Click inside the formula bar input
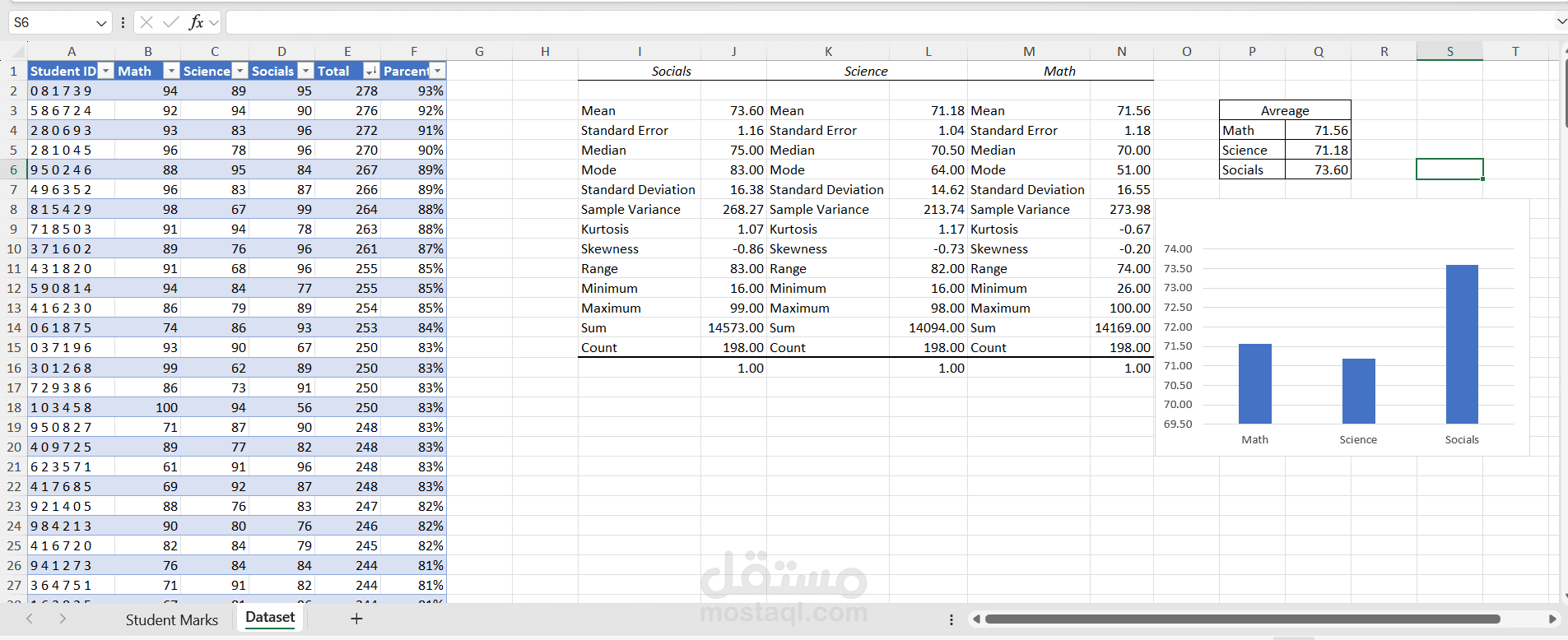Viewport: 1568px width, 640px height. tap(889, 22)
